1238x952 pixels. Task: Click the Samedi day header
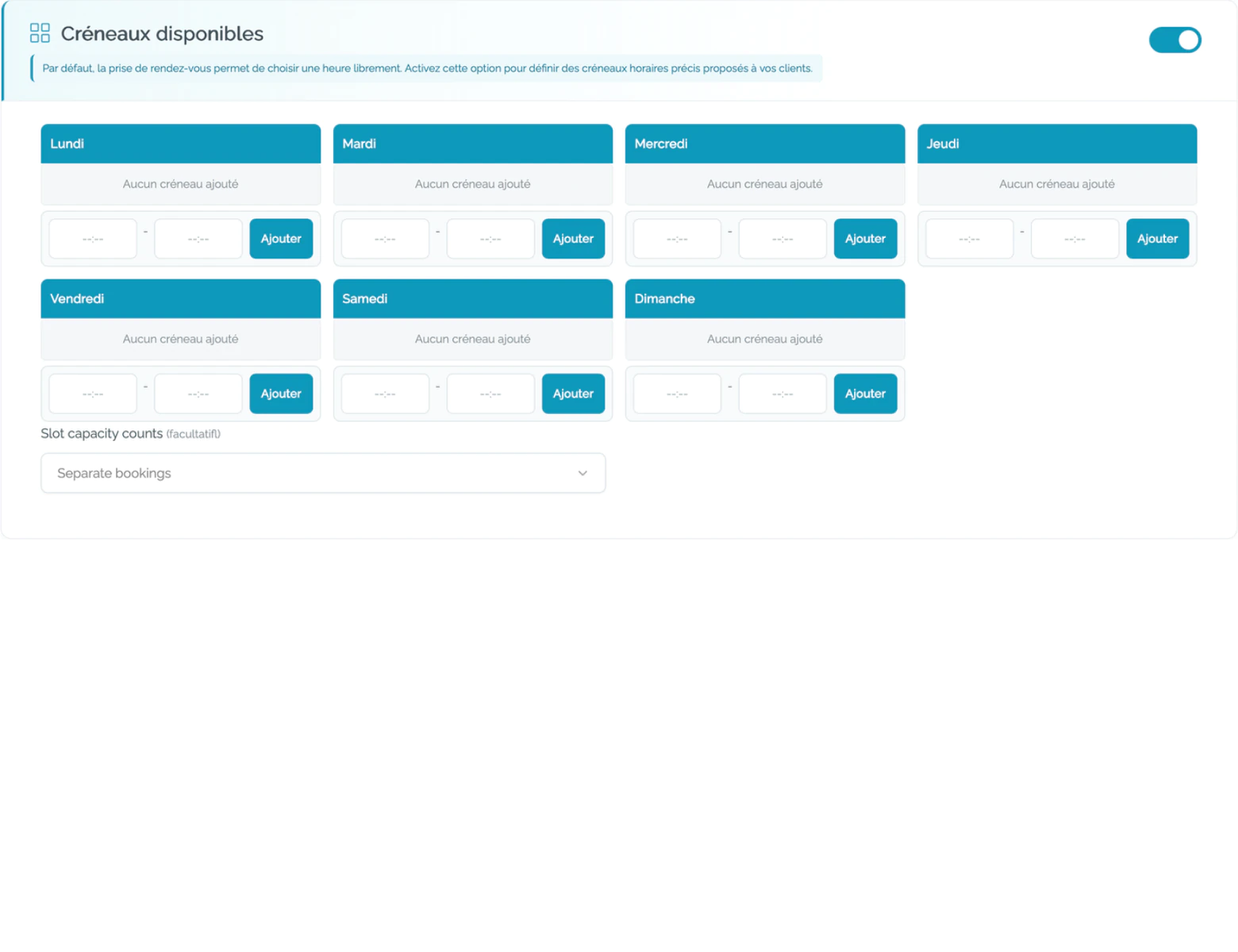point(473,298)
